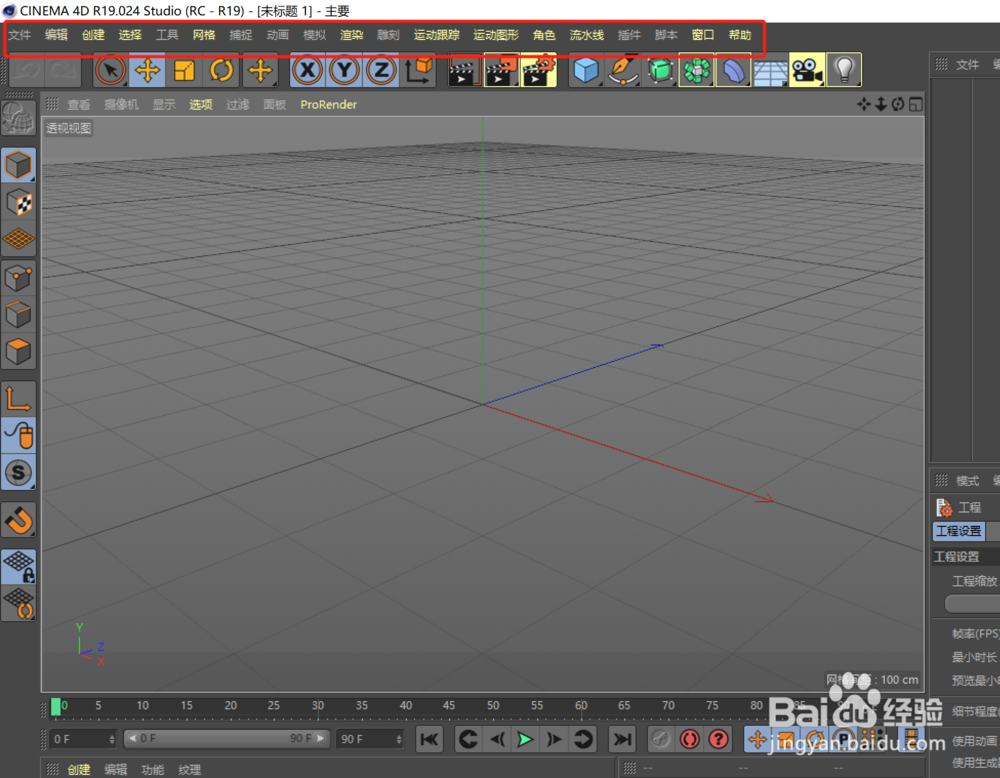Add a Camera object
The height and width of the screenshot is (778, 1000).
807,70
